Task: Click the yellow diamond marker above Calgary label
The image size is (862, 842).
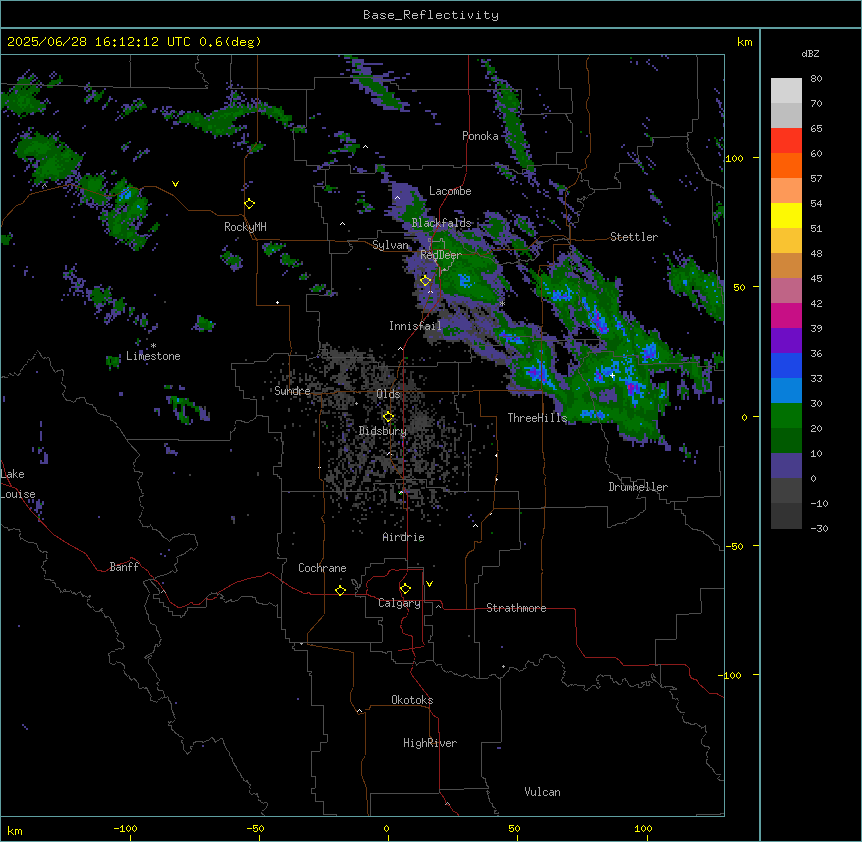Action: point(405,589)
